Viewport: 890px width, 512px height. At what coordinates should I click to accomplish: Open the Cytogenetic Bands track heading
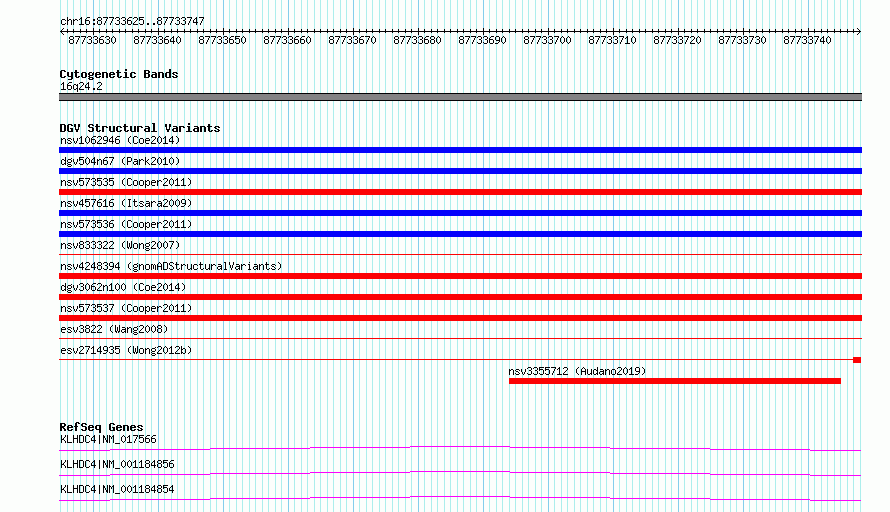coord(119,74)
